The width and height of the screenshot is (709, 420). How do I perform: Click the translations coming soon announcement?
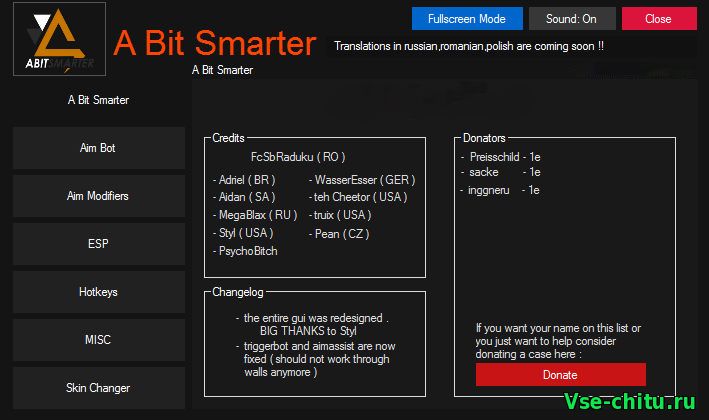(468, 46)
